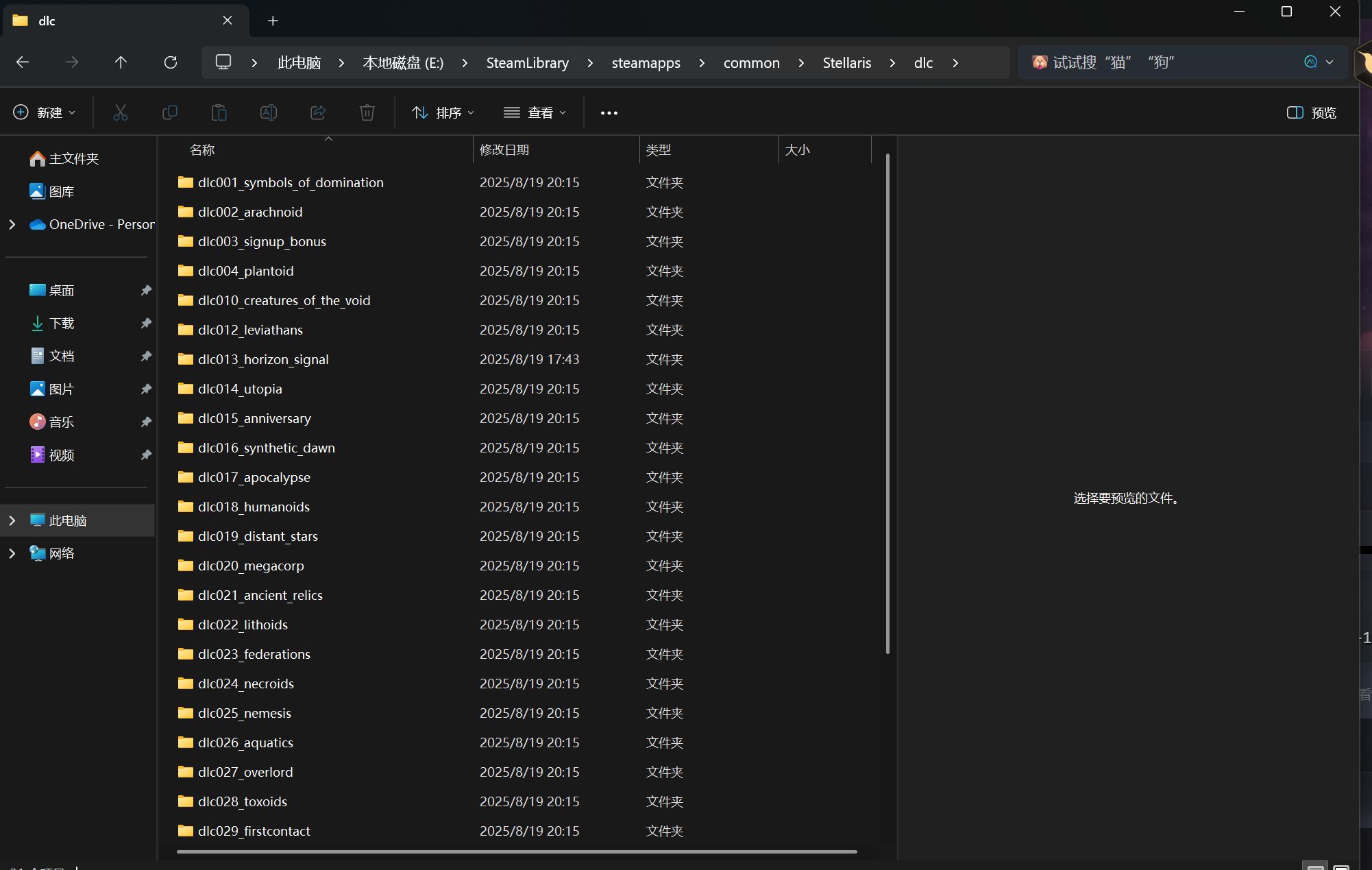Image resolution: width=1372 pixels, height=870 pixels.
Task: Click the Copy icon in toolbar
Action: [x=170, y=112]
